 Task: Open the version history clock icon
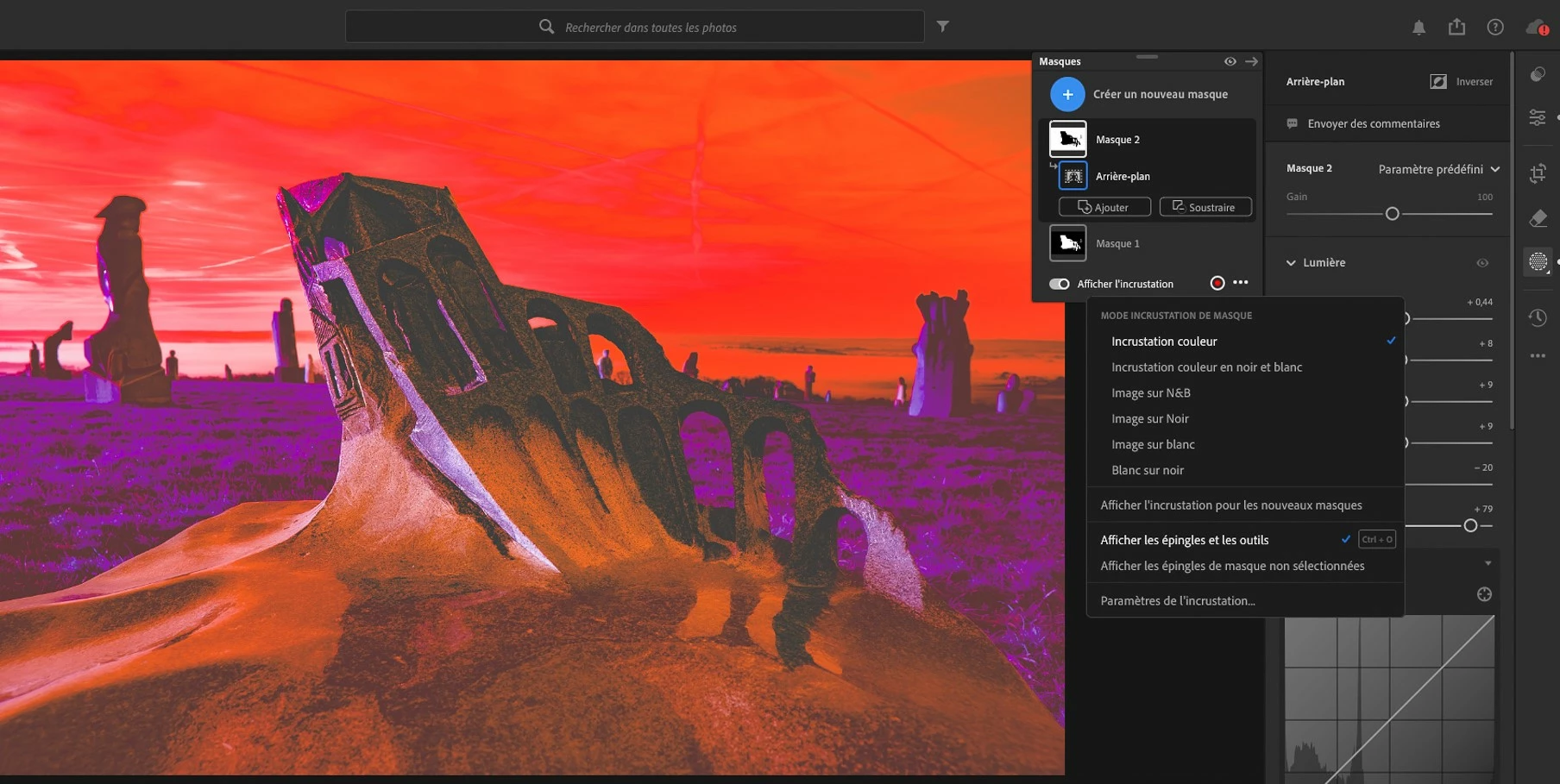1538,317
